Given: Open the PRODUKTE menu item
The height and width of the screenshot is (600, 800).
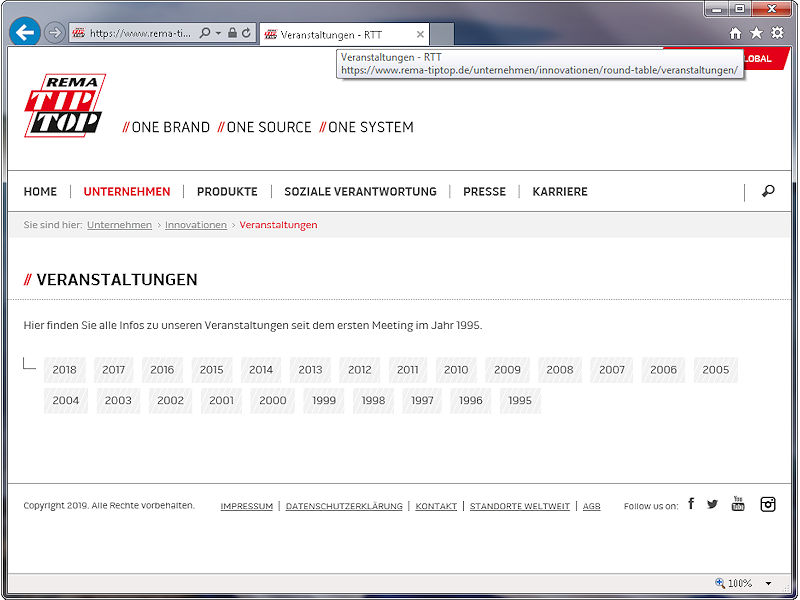Looking at the screenshot, I should click(227, 192).
